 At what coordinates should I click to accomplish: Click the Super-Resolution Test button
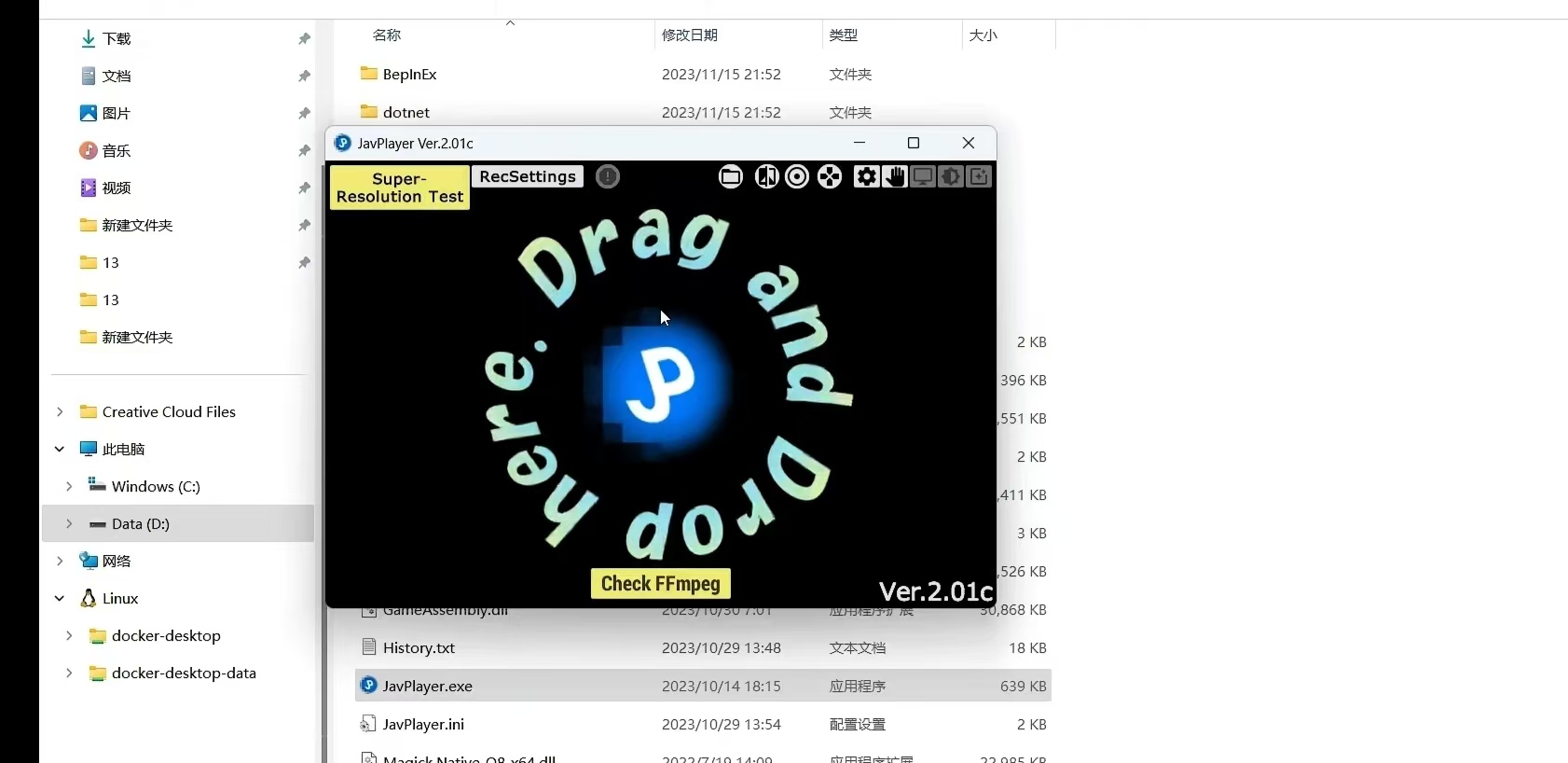pos(400,187)
